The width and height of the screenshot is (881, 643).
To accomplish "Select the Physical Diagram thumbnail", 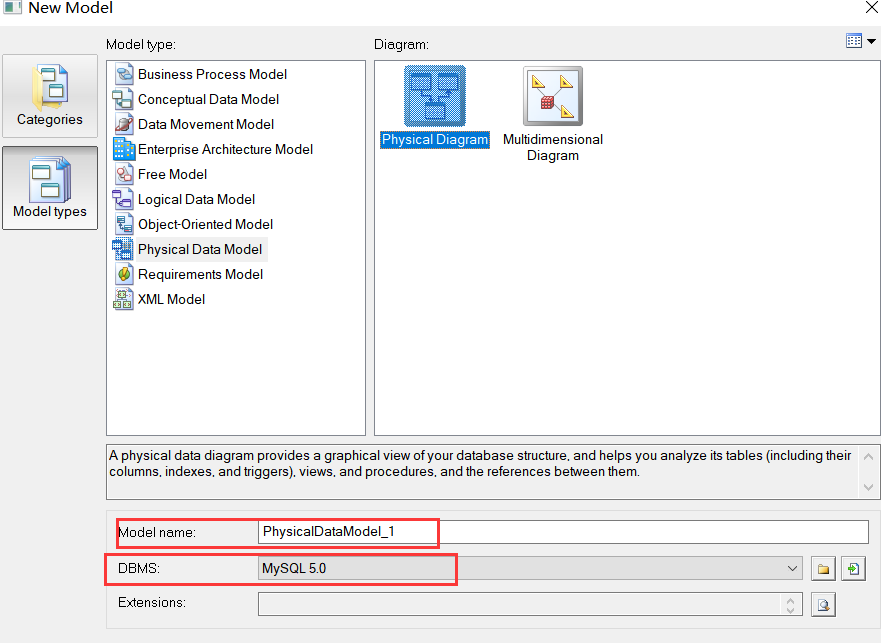I will (434, 97).
